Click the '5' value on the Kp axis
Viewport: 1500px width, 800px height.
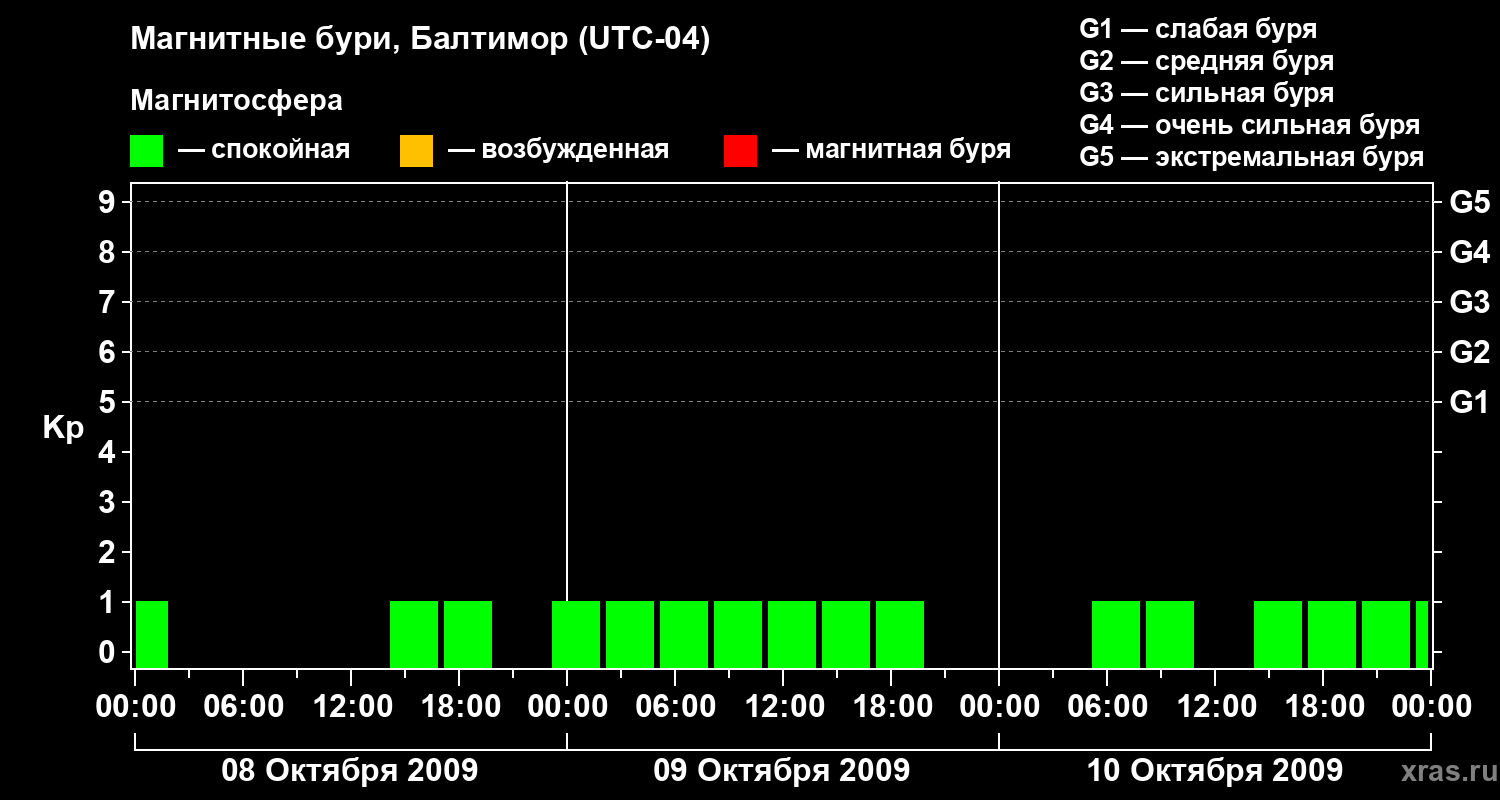109,402
